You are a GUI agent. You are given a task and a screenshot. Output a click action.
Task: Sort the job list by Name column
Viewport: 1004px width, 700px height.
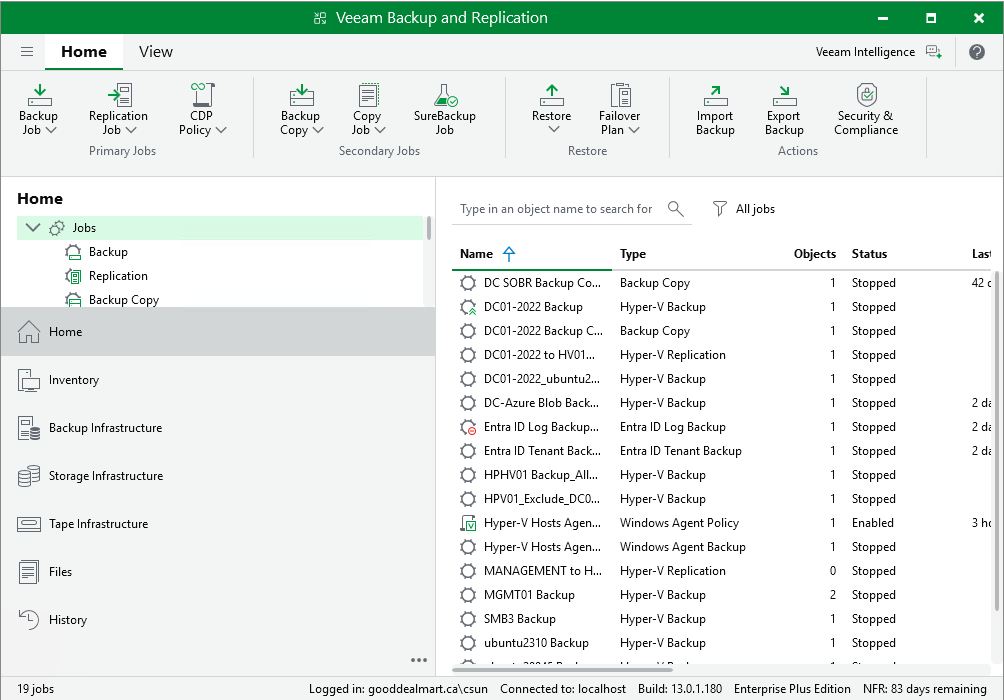click(477, 254)
